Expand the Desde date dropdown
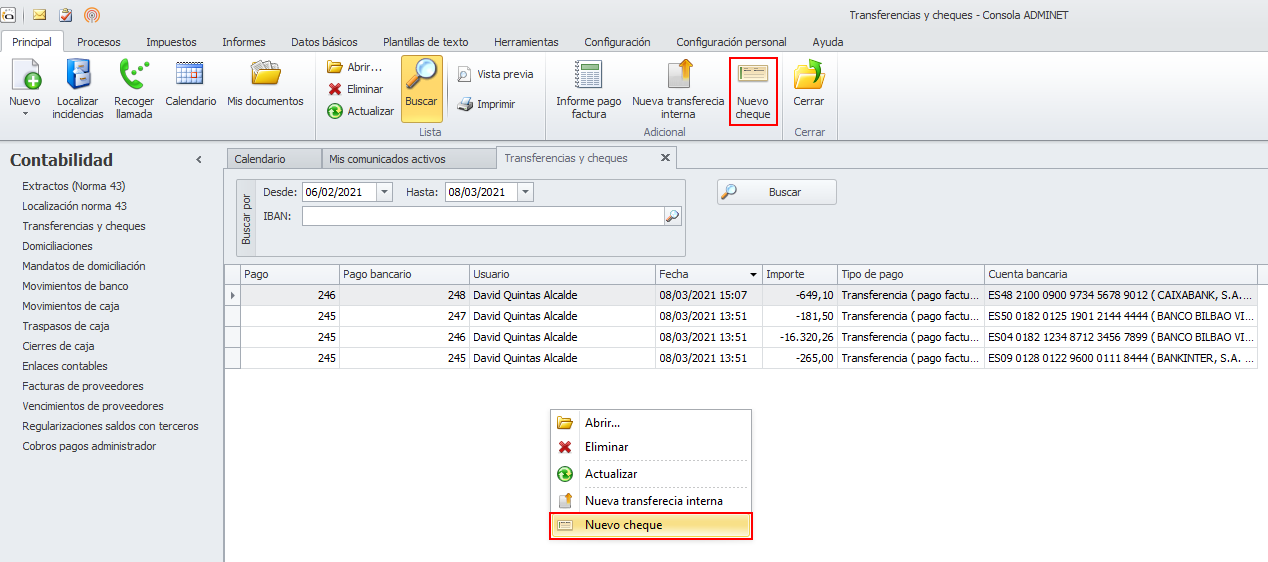The width and height of the screenshot is (1268, 562). point(384,192)
